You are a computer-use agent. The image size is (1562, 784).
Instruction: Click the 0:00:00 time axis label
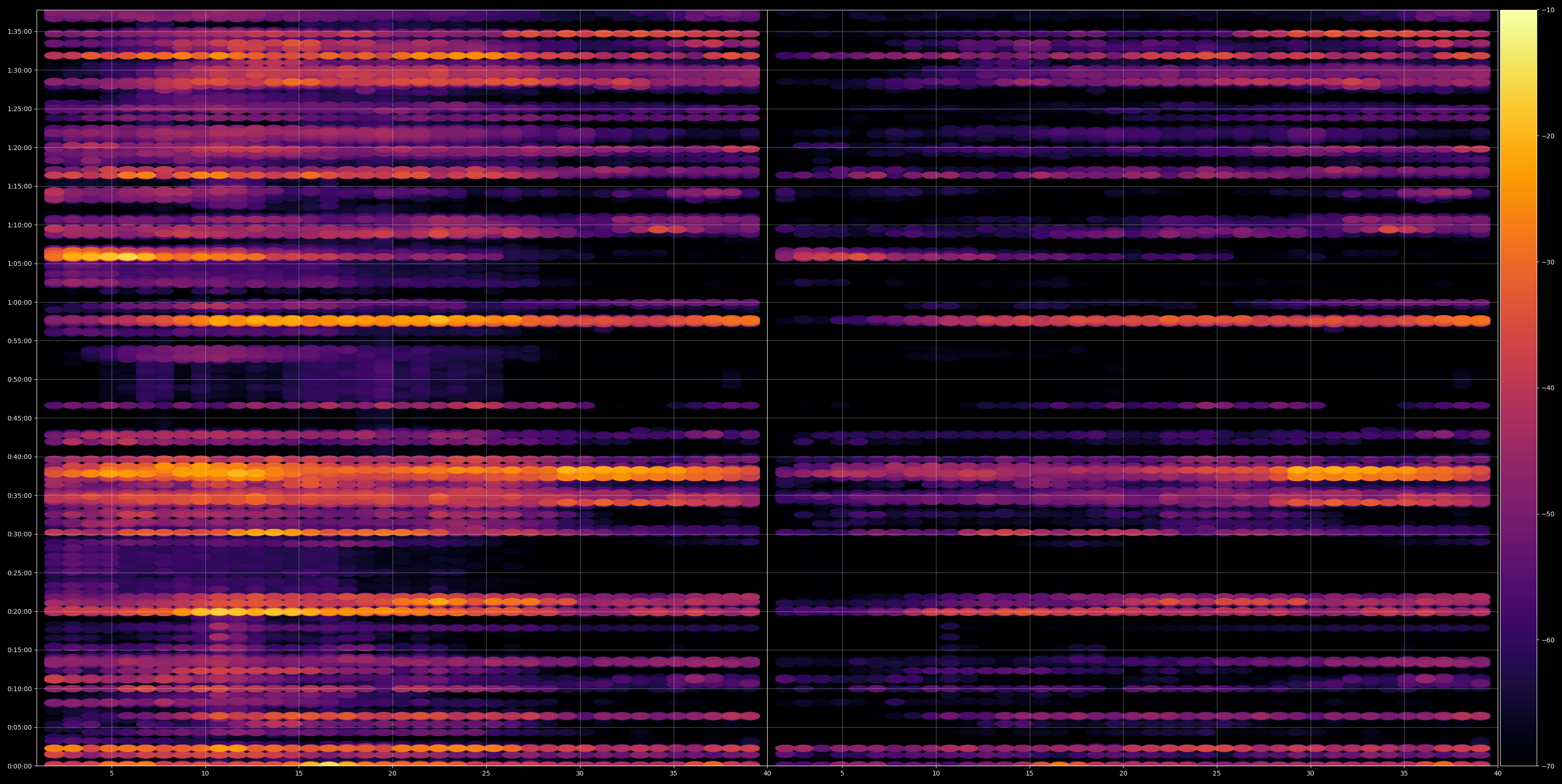19,766
